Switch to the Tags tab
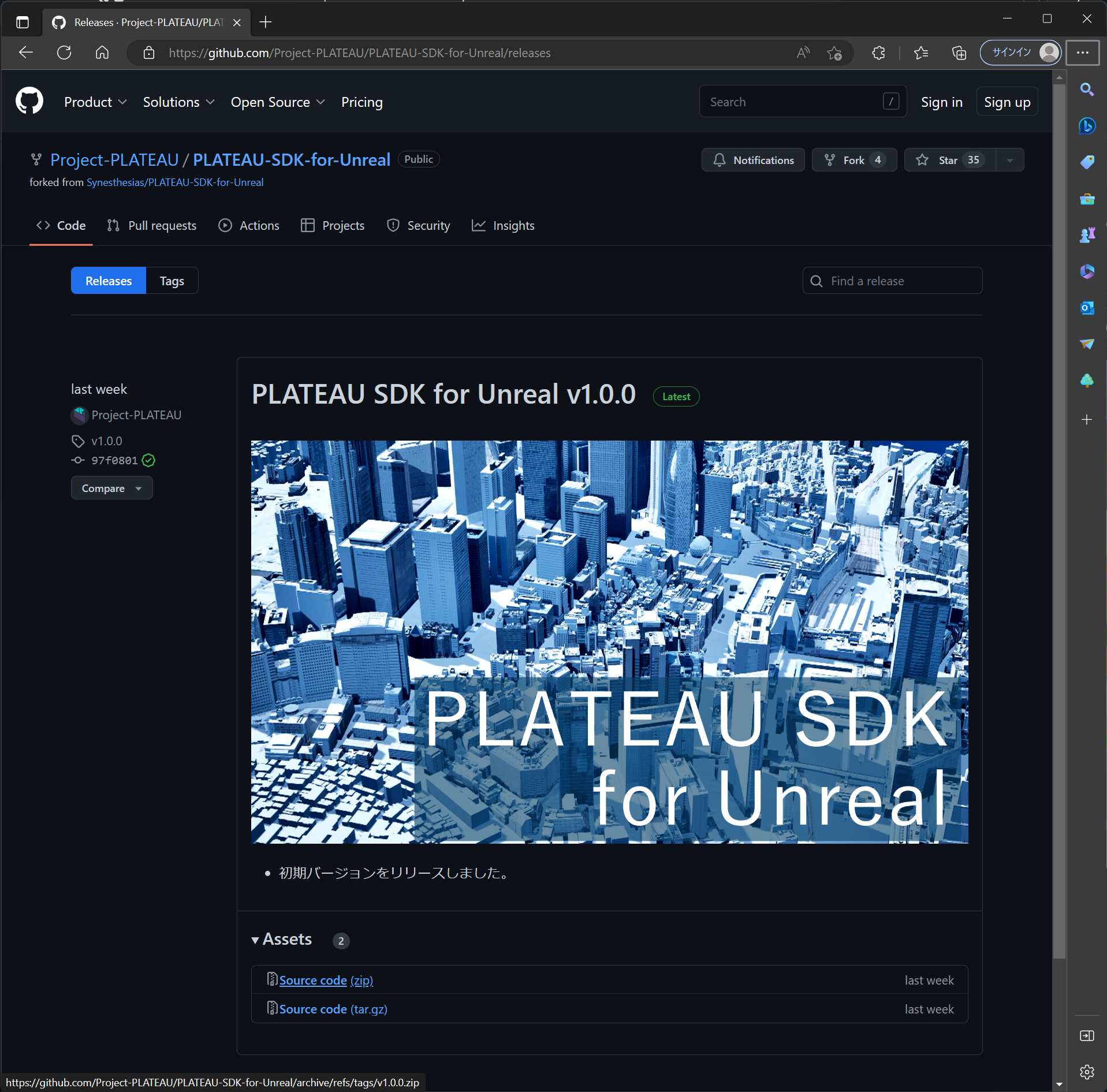This screenshot has height=1092, width=1107. [x=171, y=280]
